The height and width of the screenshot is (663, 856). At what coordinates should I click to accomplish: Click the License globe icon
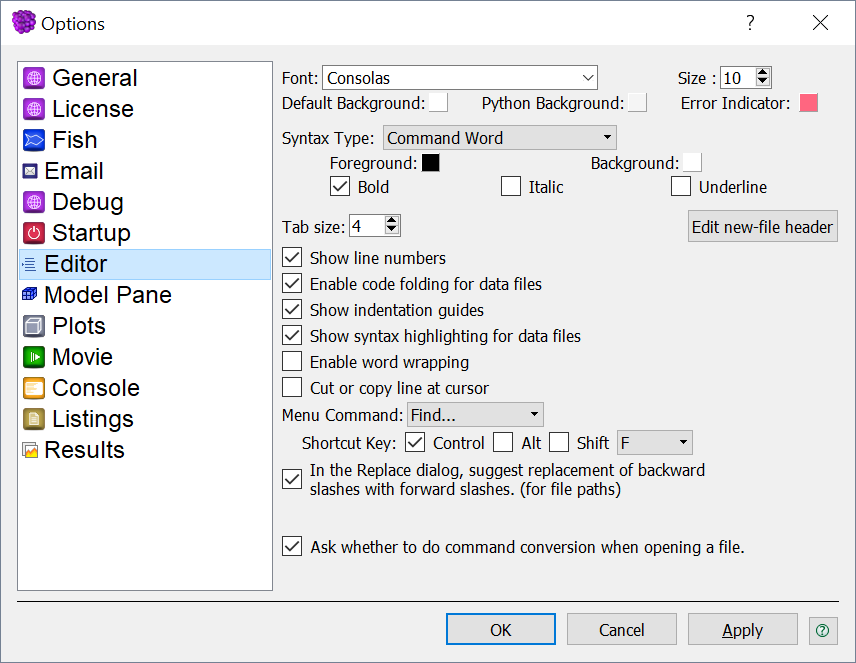34,109
